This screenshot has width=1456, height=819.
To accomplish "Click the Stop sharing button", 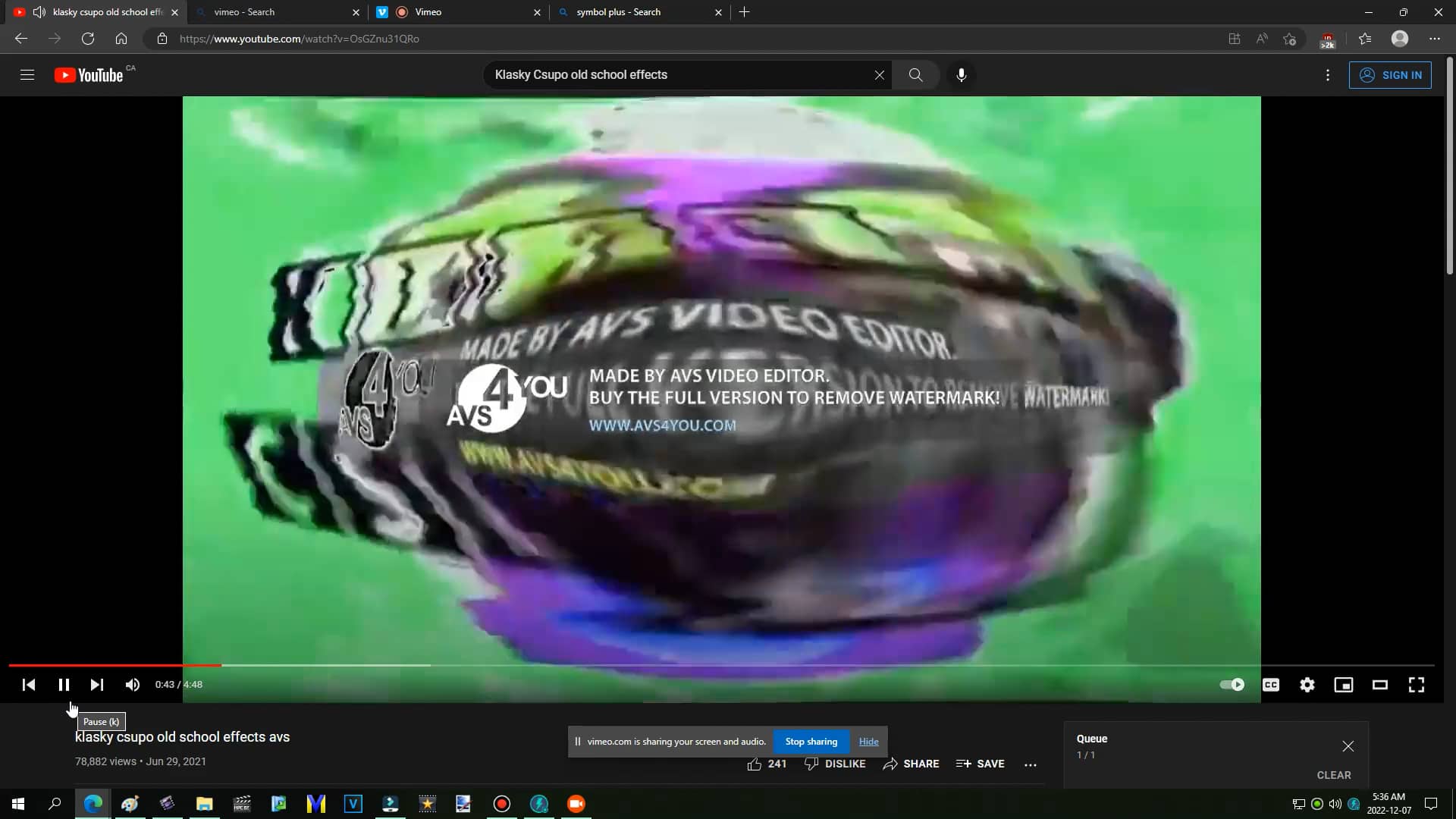I will tap(811, 741).
